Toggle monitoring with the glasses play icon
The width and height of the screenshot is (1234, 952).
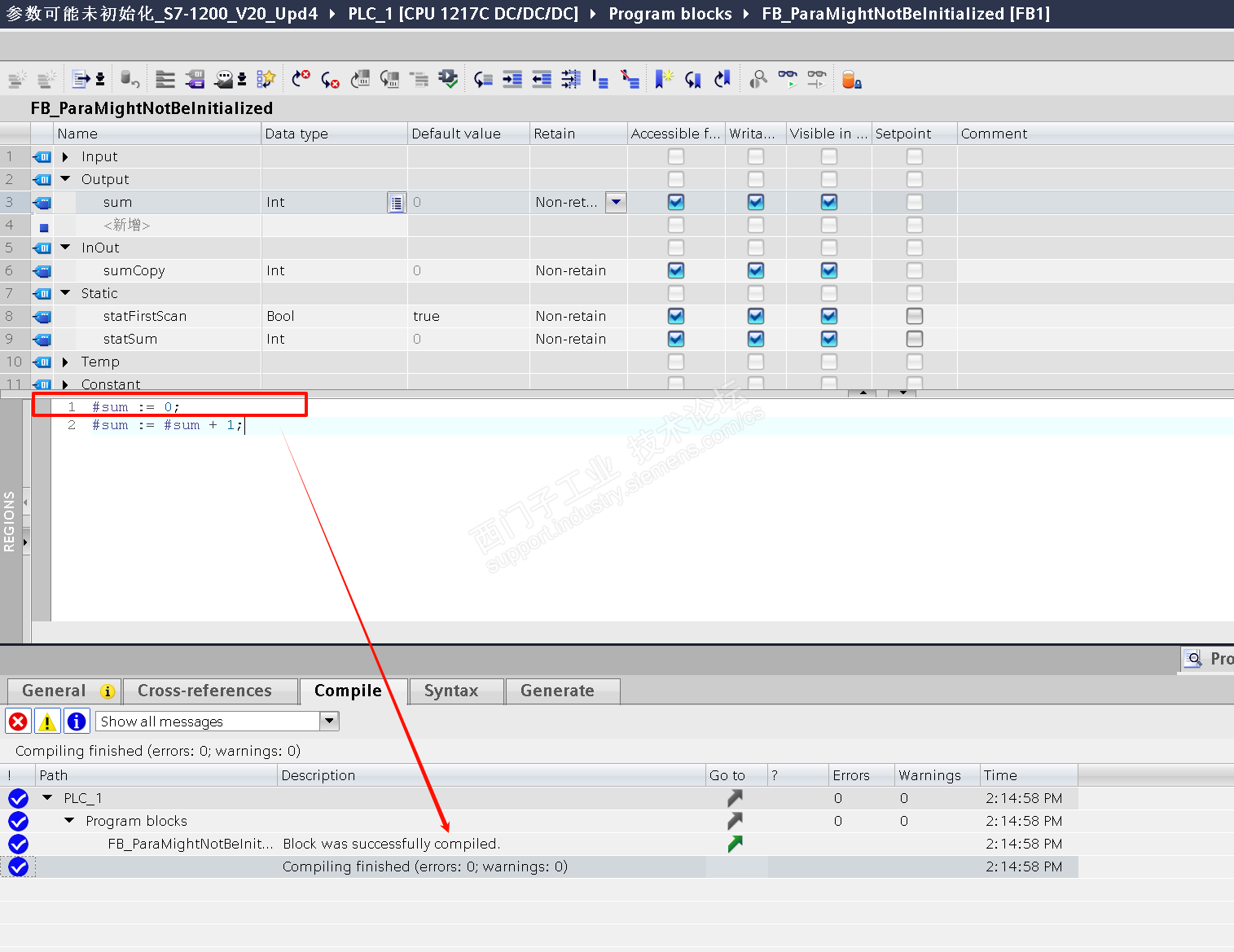tap(788, 79)
